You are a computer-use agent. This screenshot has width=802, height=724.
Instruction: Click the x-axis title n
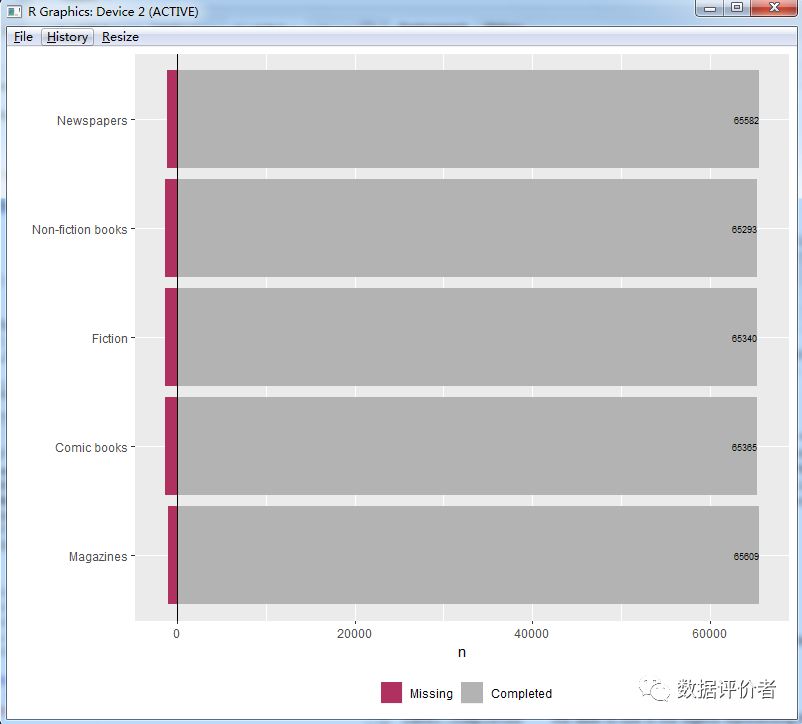pos(461,653)
